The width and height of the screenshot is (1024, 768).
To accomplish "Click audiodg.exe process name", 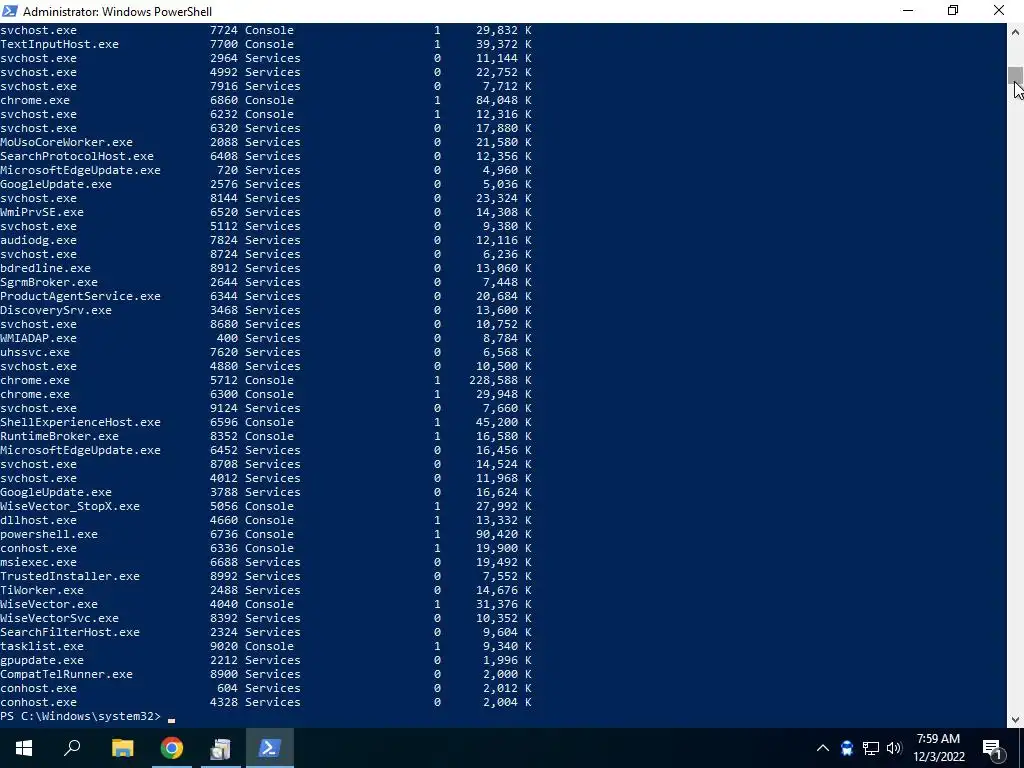I will click(39, 240).
